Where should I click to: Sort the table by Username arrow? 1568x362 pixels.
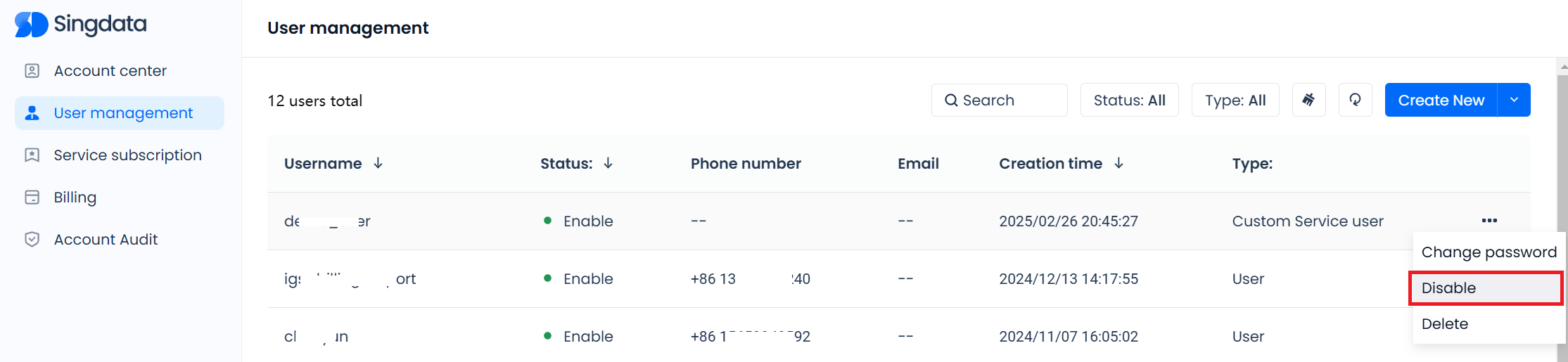click(x=378, y=163)
